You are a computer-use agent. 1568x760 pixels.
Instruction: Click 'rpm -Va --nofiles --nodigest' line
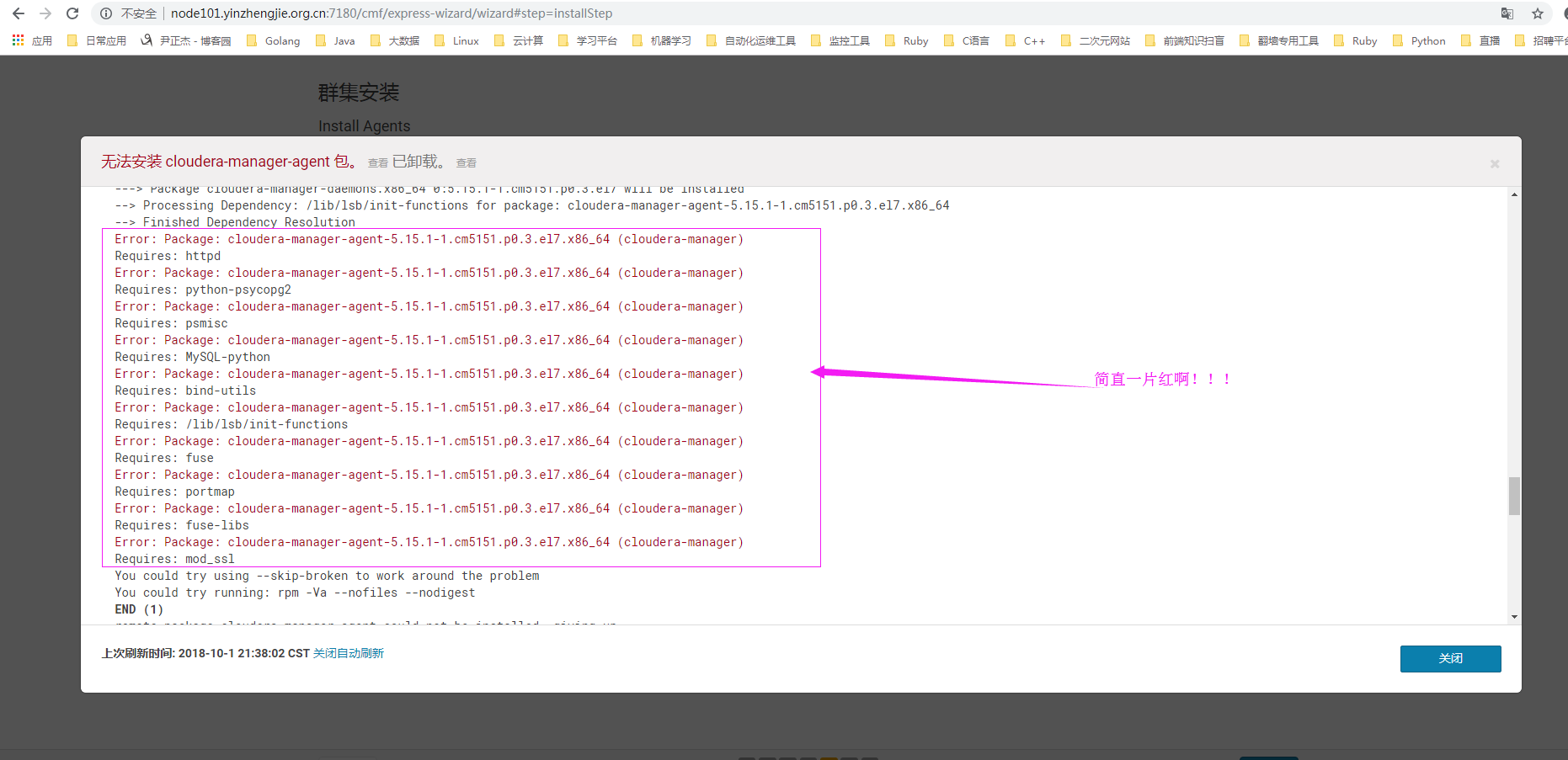[295, 593]
